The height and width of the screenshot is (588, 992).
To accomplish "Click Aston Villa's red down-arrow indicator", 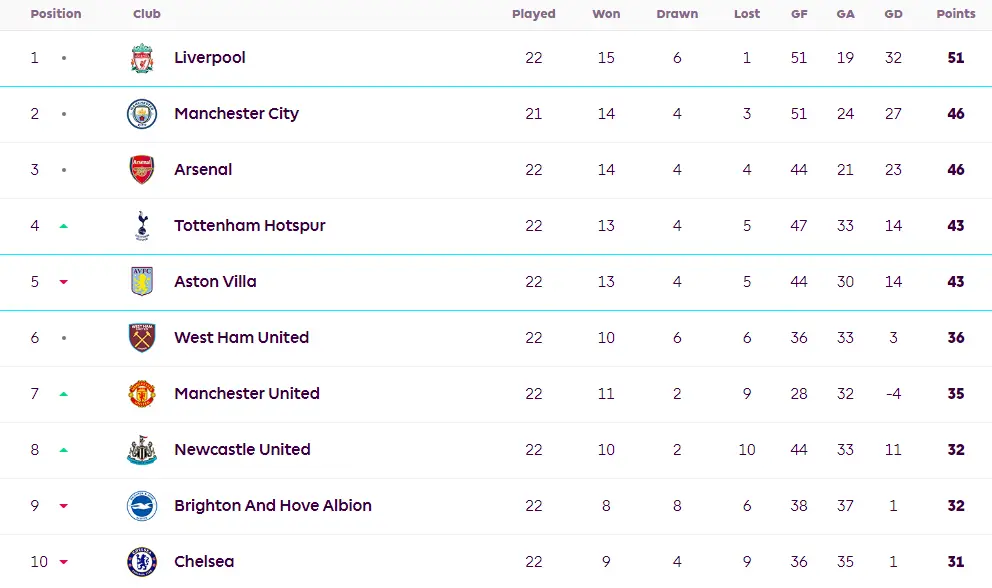I will click(x=63, y=282).
